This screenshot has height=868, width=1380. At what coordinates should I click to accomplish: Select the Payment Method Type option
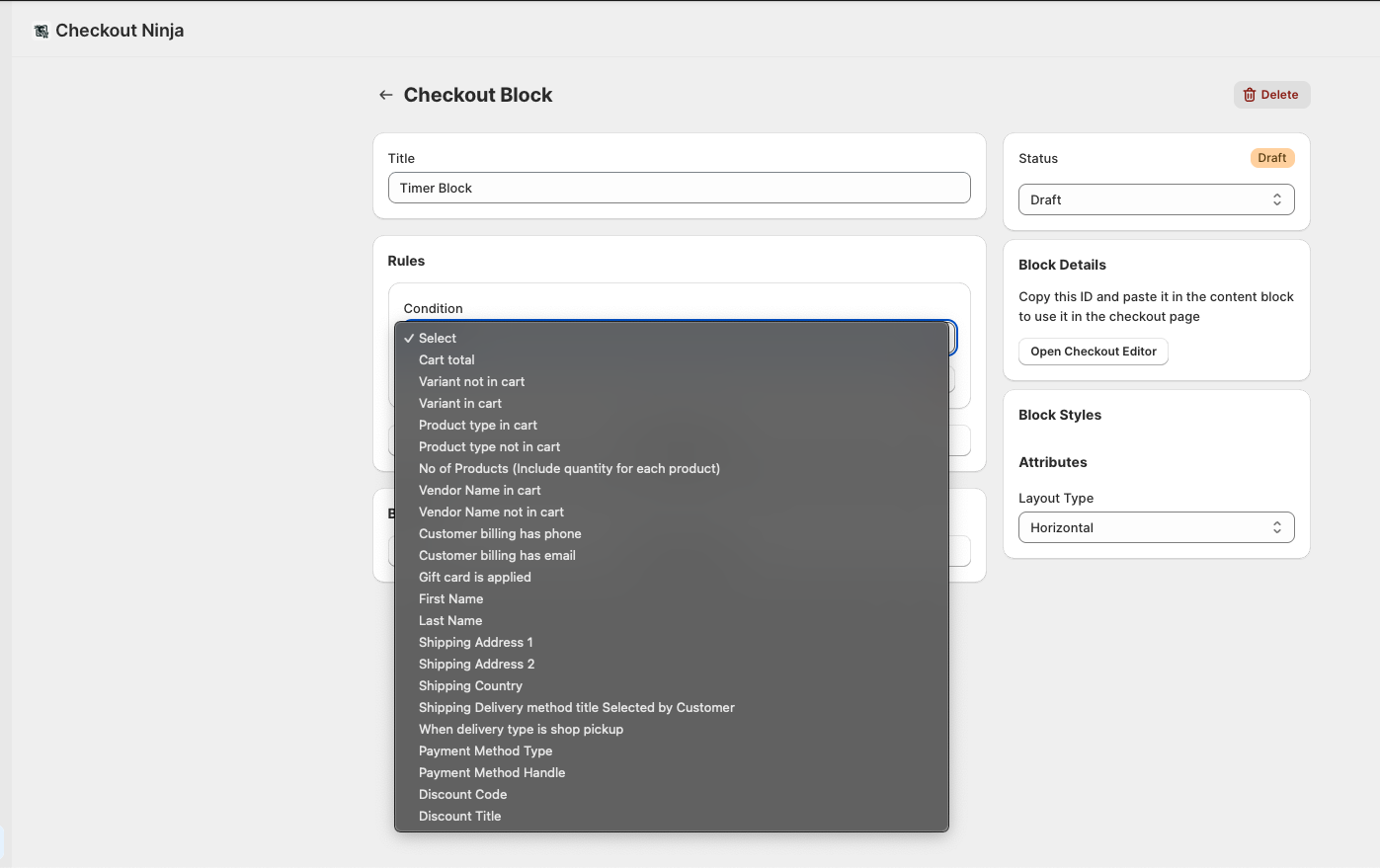click(x=485, y=750)
